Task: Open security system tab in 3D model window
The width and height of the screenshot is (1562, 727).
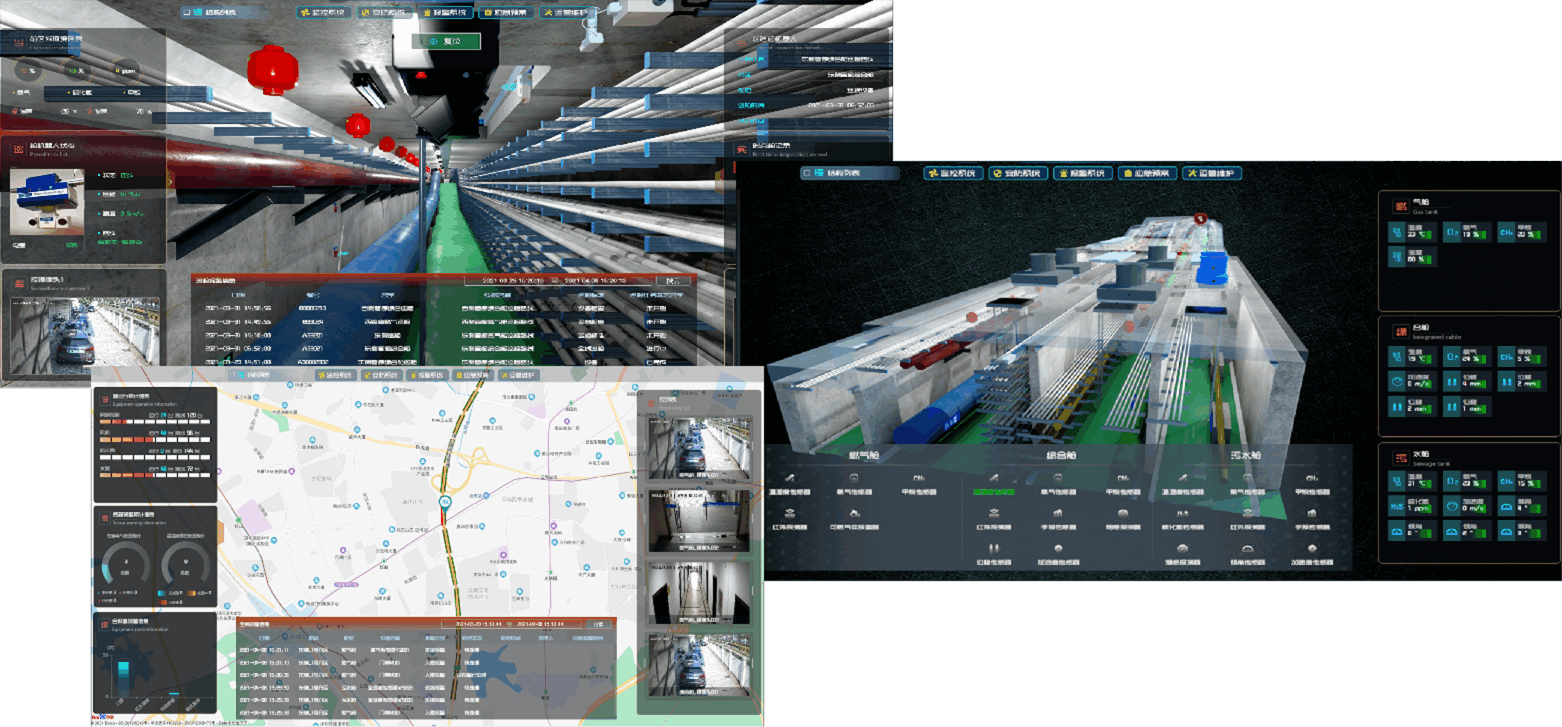Action: (1016, 173)
